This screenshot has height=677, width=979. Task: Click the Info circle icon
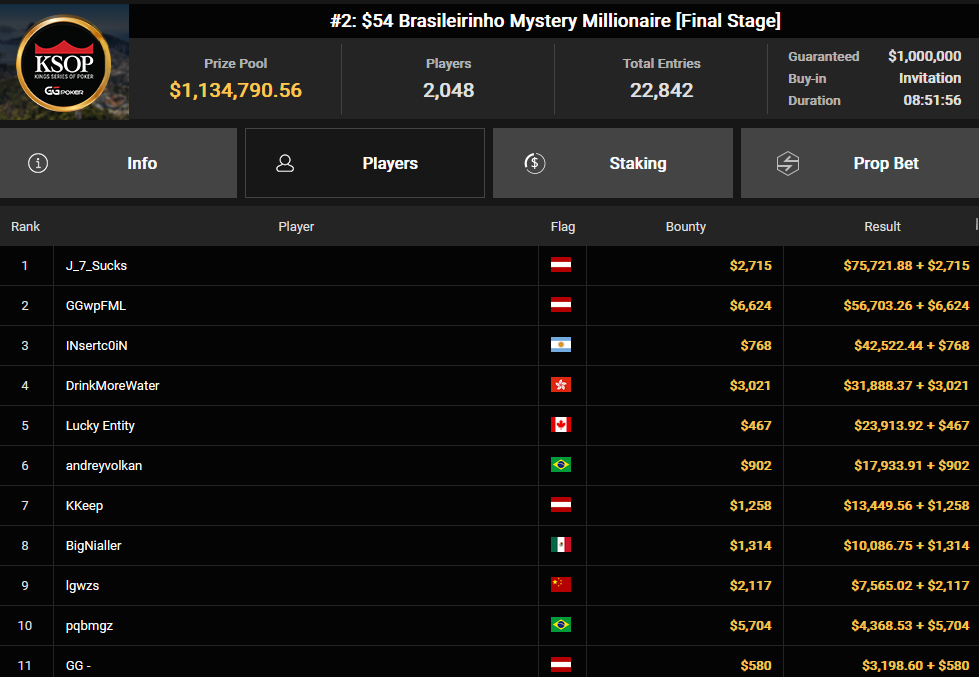[38, 163]
